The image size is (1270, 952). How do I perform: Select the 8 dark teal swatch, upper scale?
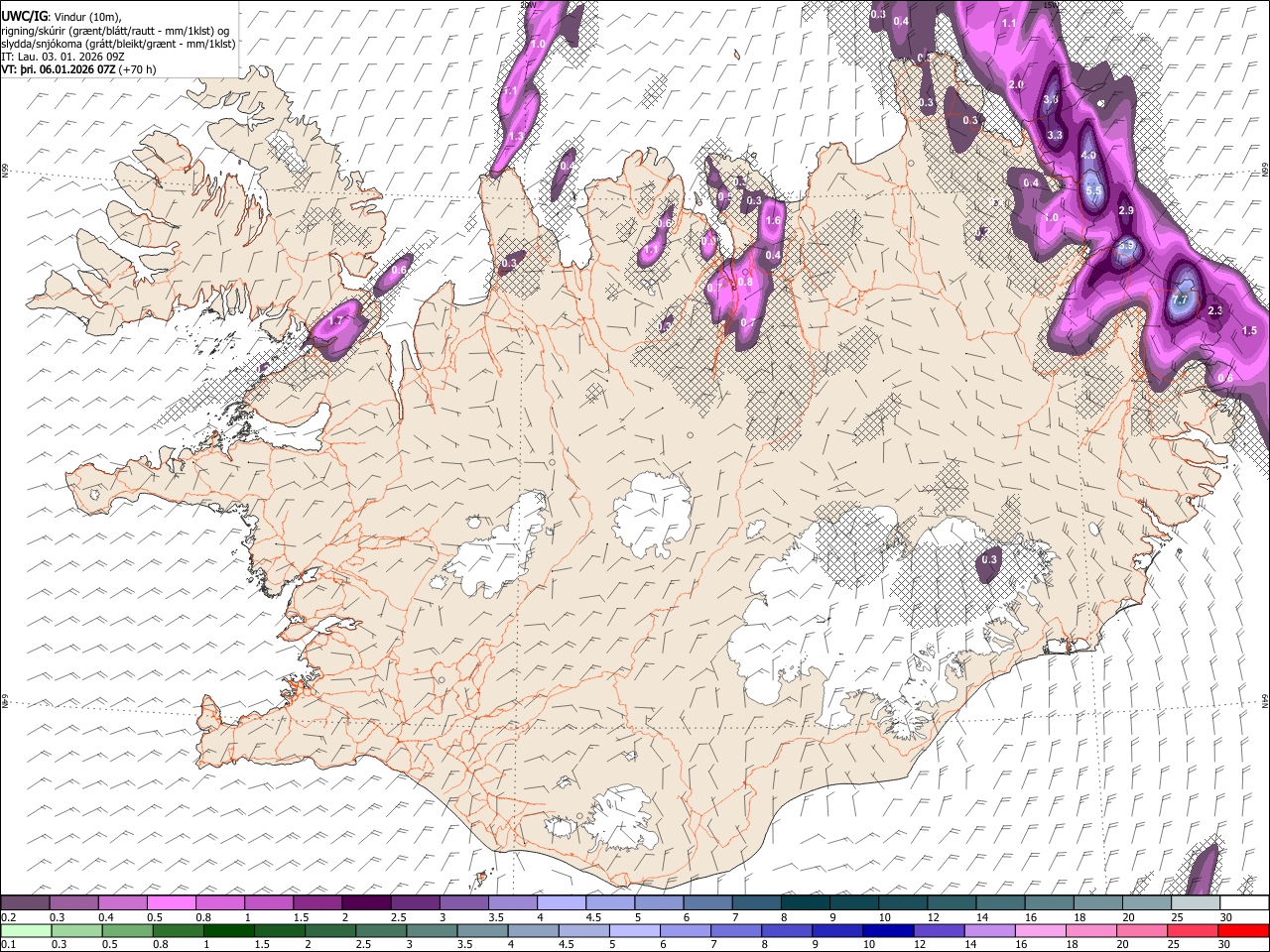tap(806, 902)
